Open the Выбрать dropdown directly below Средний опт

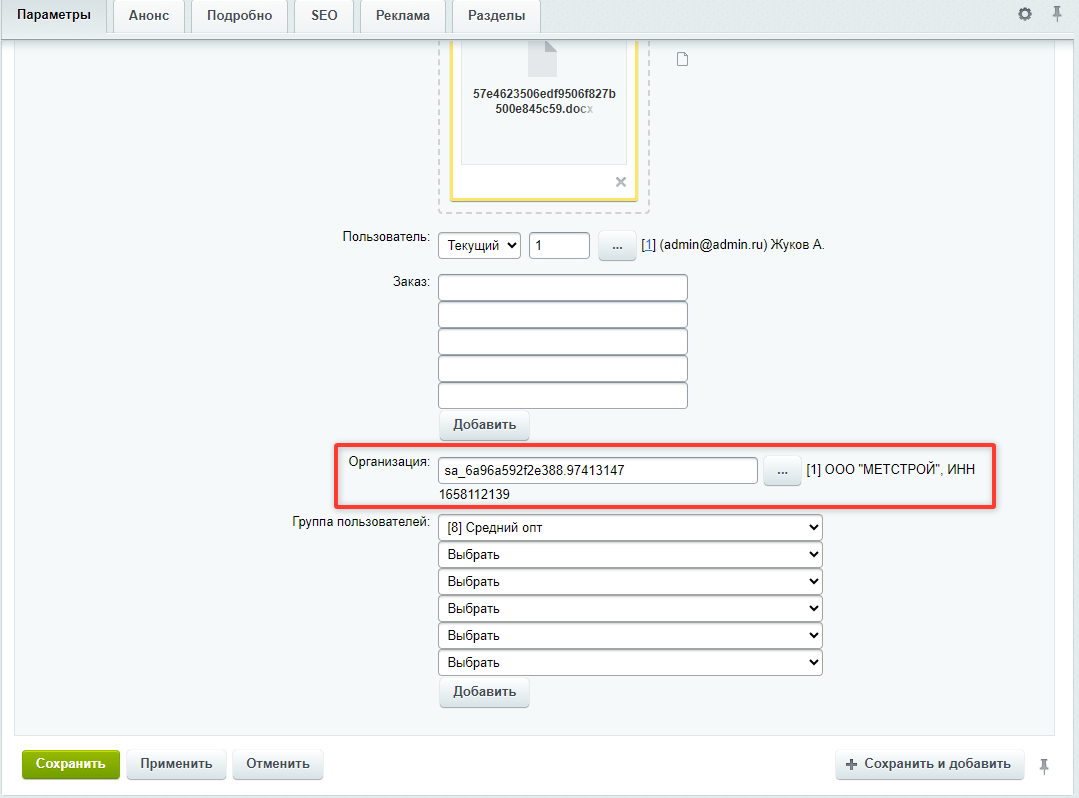click(x=630, y=554)
